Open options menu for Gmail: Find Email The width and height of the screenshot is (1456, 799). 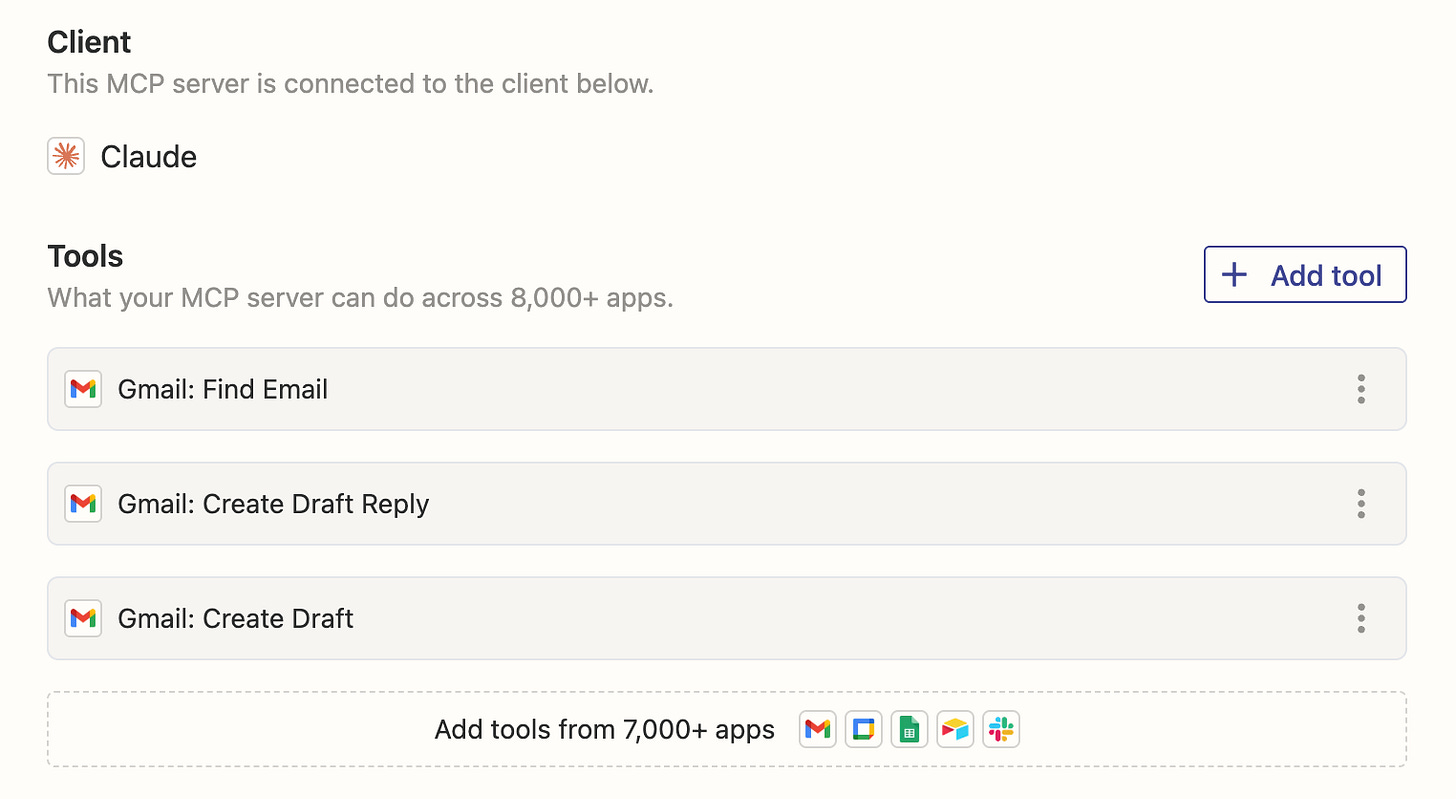[x=1361, y=389]
